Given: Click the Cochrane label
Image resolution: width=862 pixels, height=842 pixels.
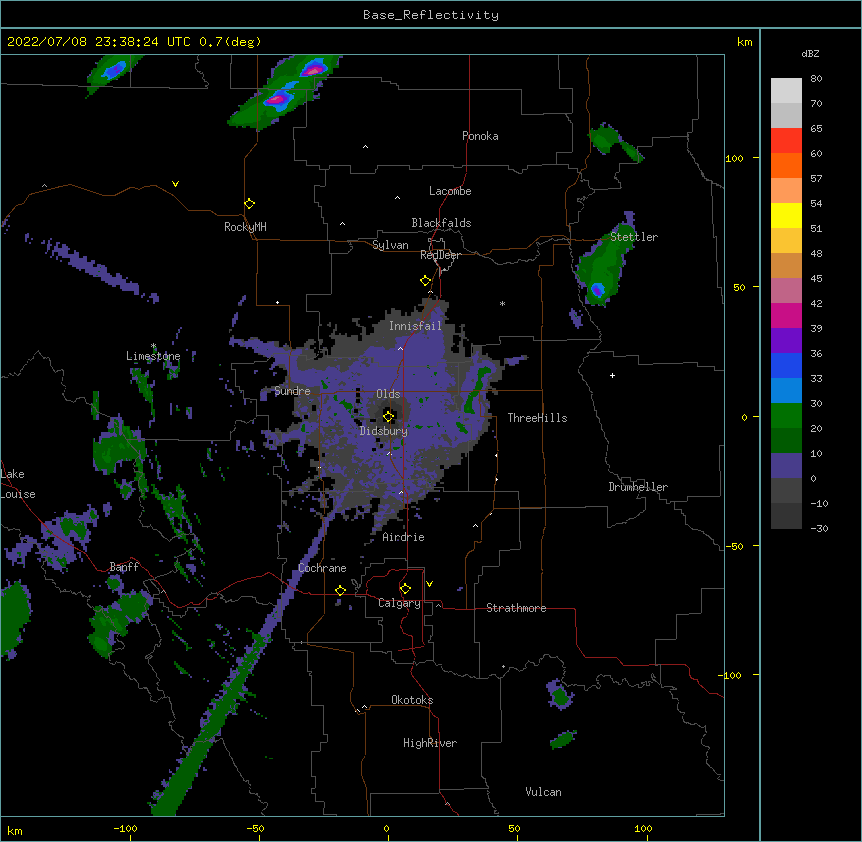Looking at the screenshot, I should (x=322, y=568).
